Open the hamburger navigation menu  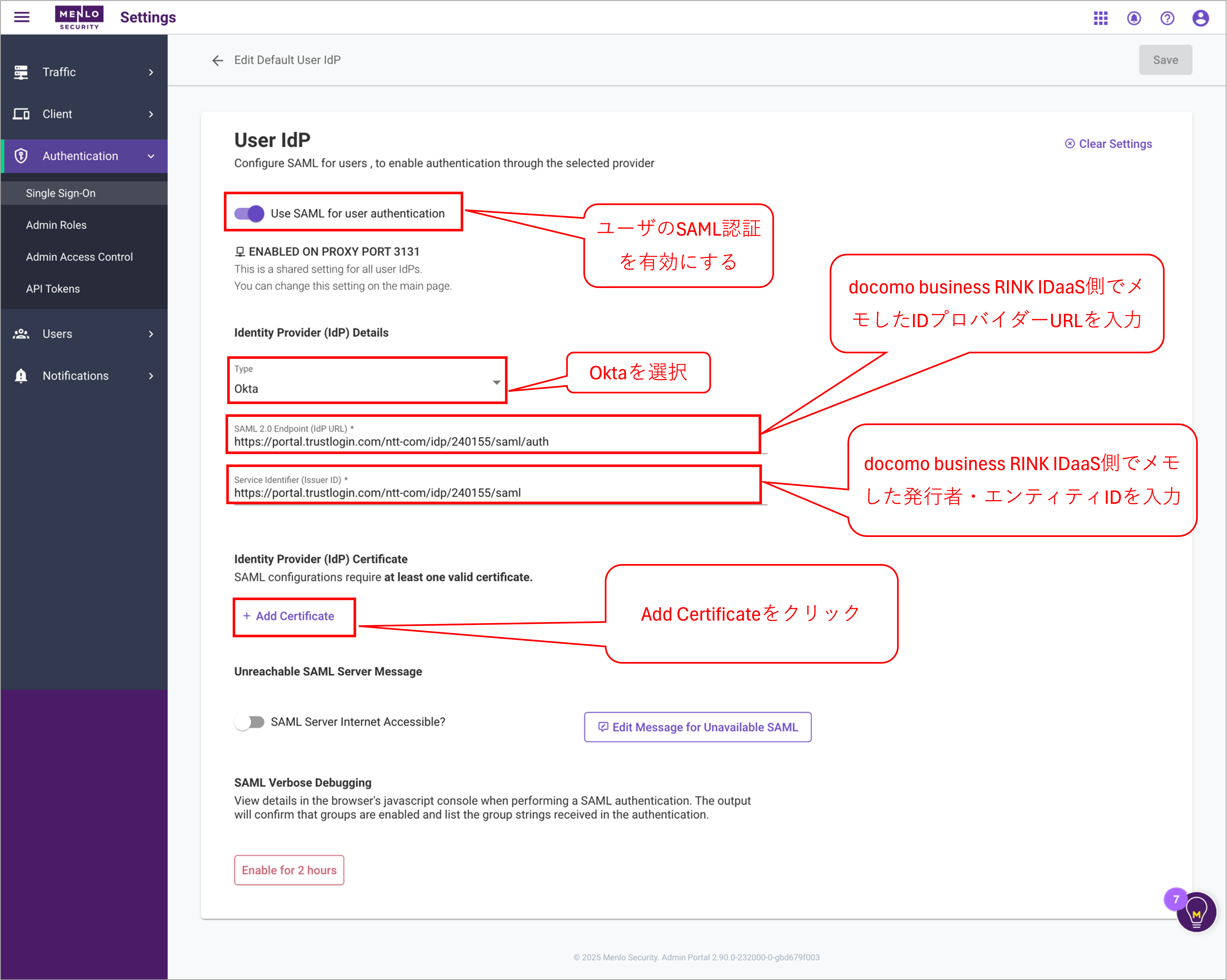point(22,17)
